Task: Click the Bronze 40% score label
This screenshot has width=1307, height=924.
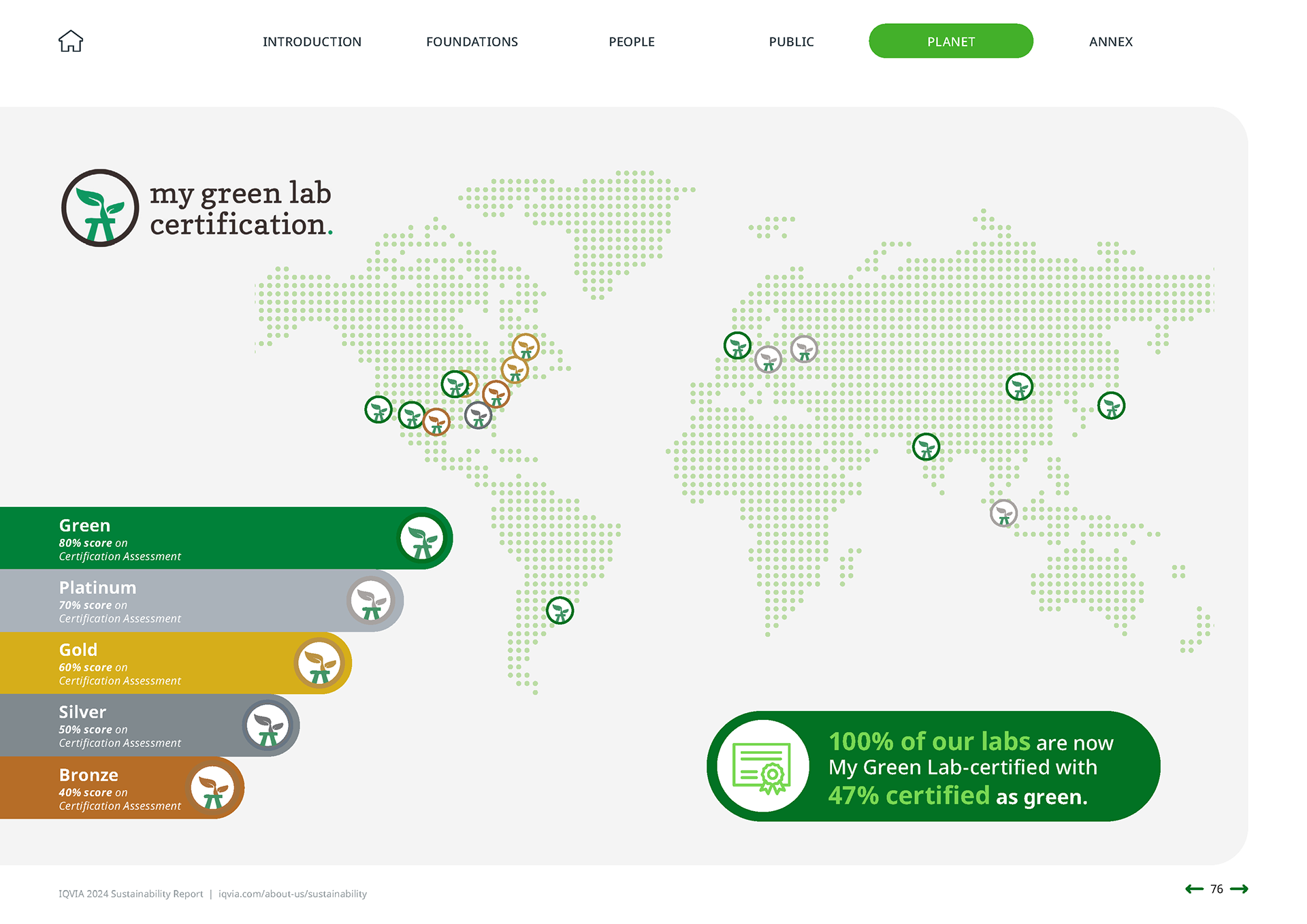Action: click(120, 790)
